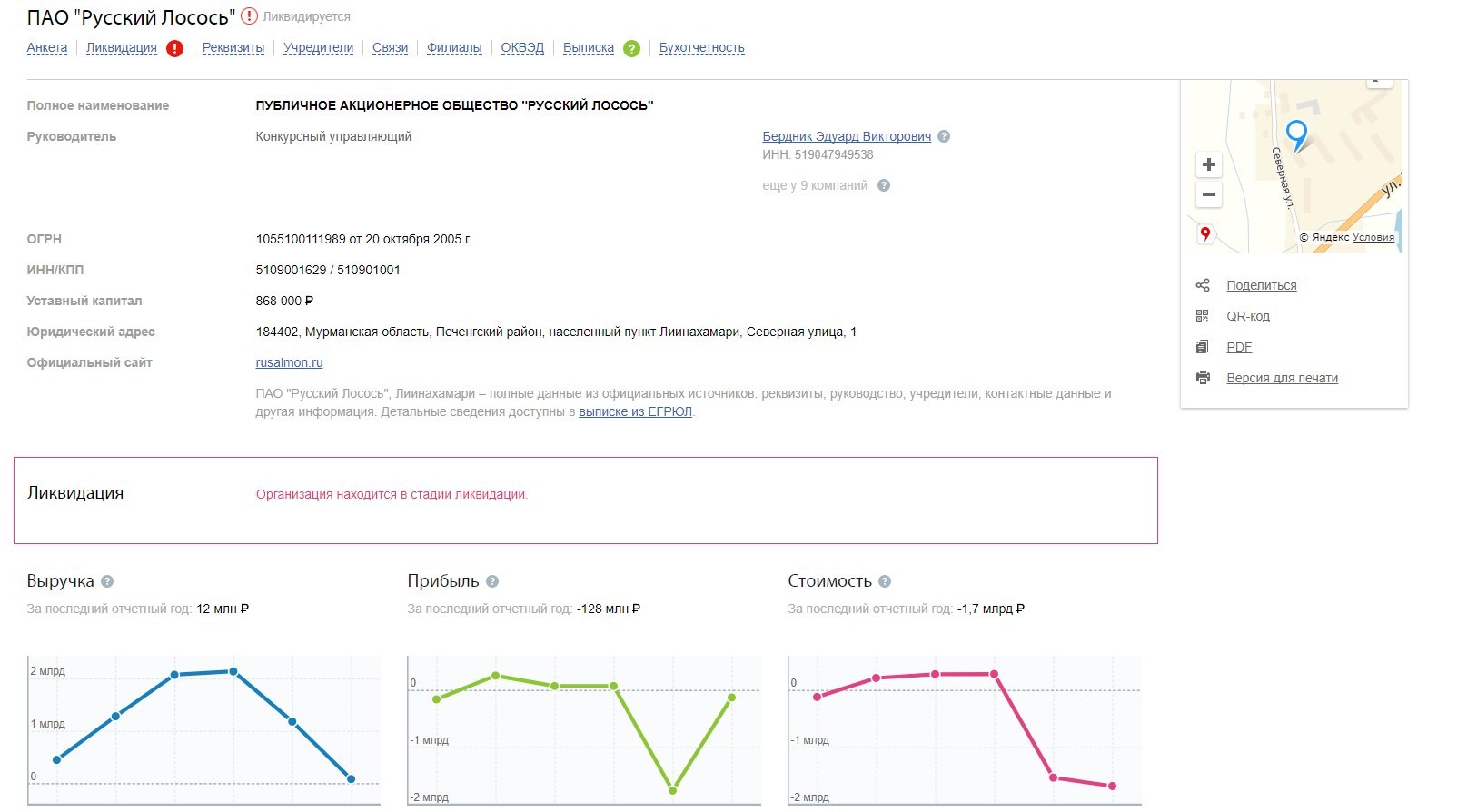The width and height of the screenshot is (1477, 812).
Task: Click the 868 000 ₽ capital value
Action: (284, 302)
